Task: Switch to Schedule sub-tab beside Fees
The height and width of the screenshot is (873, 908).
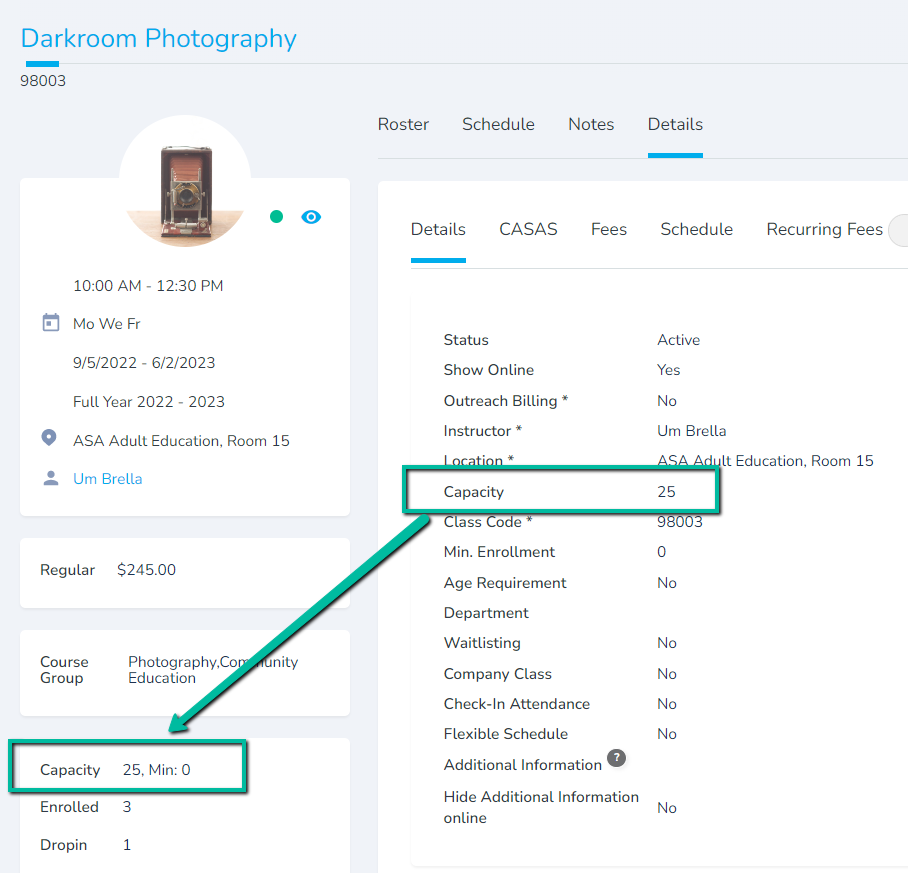Action: [x=696, y=230]
